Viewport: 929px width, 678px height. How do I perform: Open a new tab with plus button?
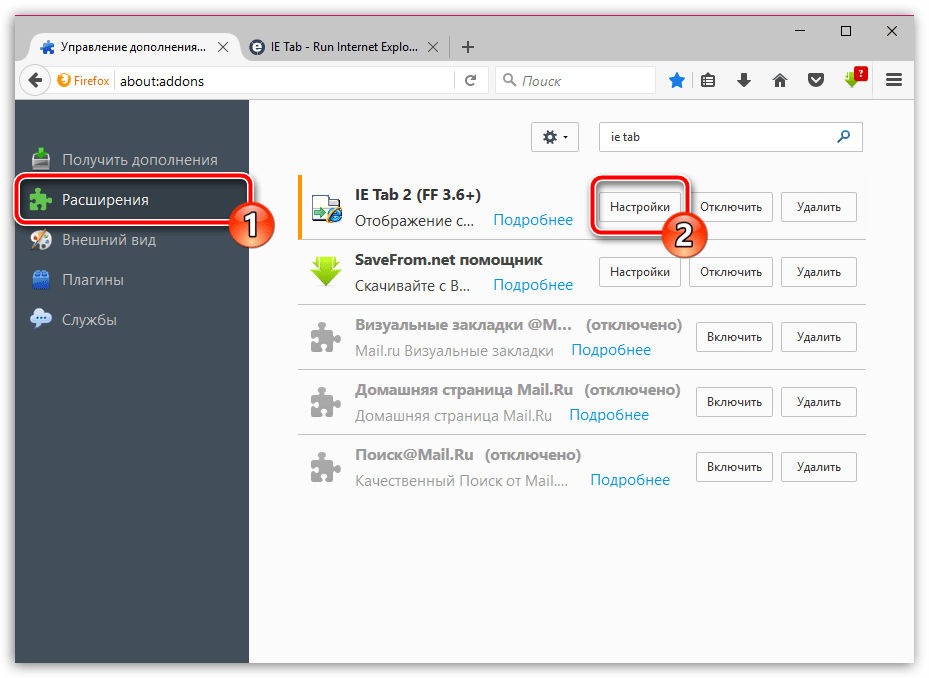tap(467, 47)
